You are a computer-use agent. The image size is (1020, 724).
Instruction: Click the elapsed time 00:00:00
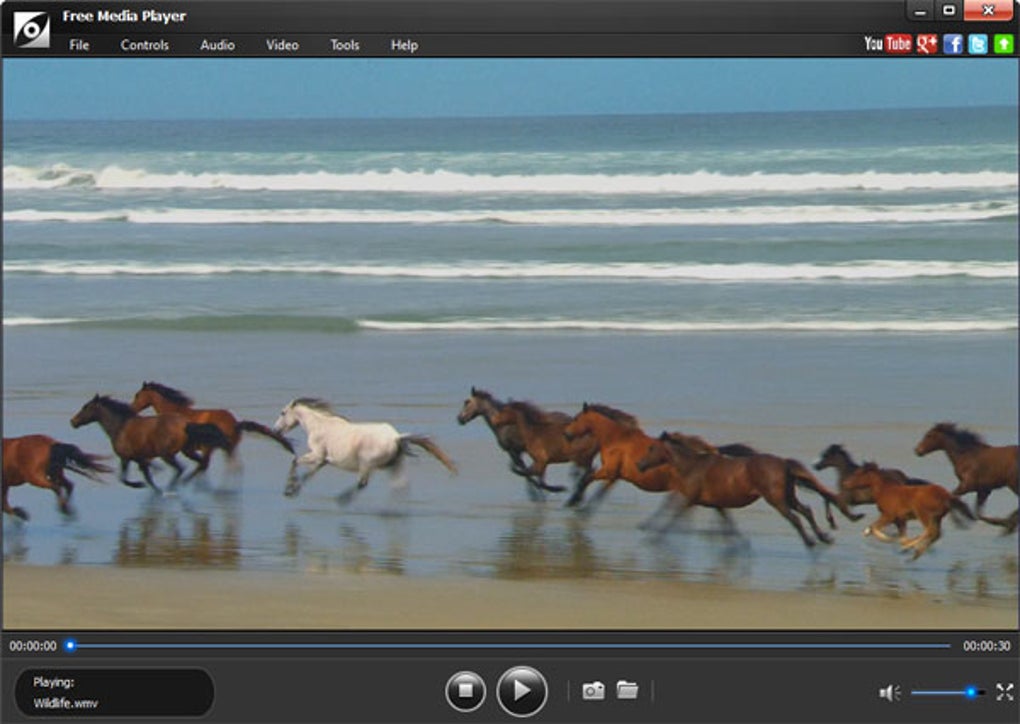point(33,646)
